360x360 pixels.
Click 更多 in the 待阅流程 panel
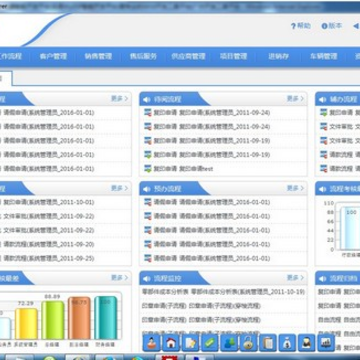[295, 99]
